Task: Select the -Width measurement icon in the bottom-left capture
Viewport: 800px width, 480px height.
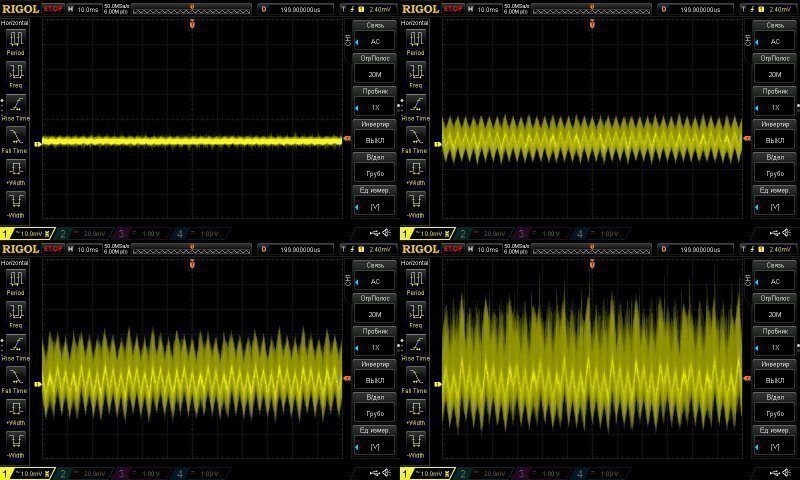Action: (x=16, y=441)
